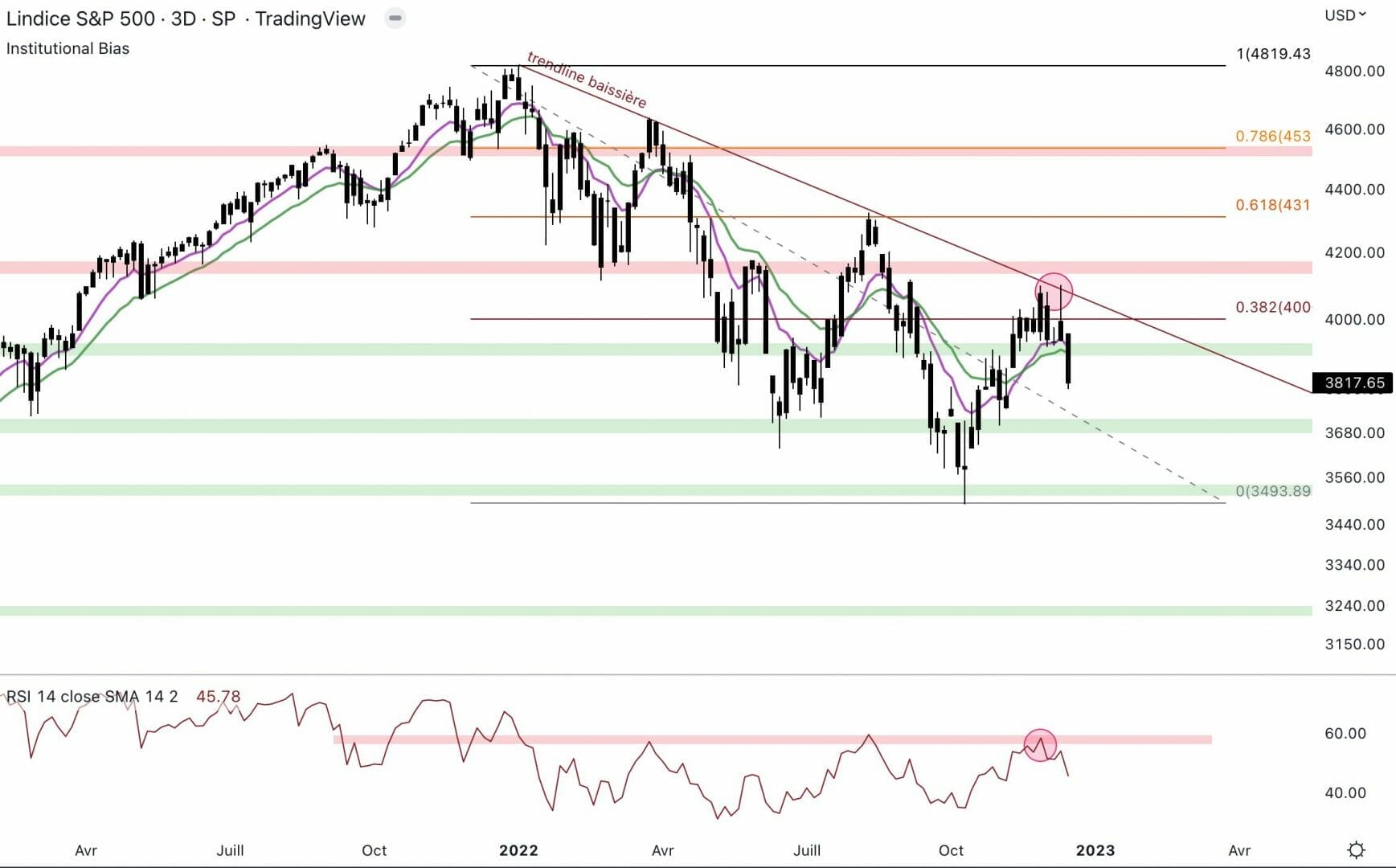The image size is (1396, 868).
Task: Open the USD currency dropdown
Action: click(1345, 15)
